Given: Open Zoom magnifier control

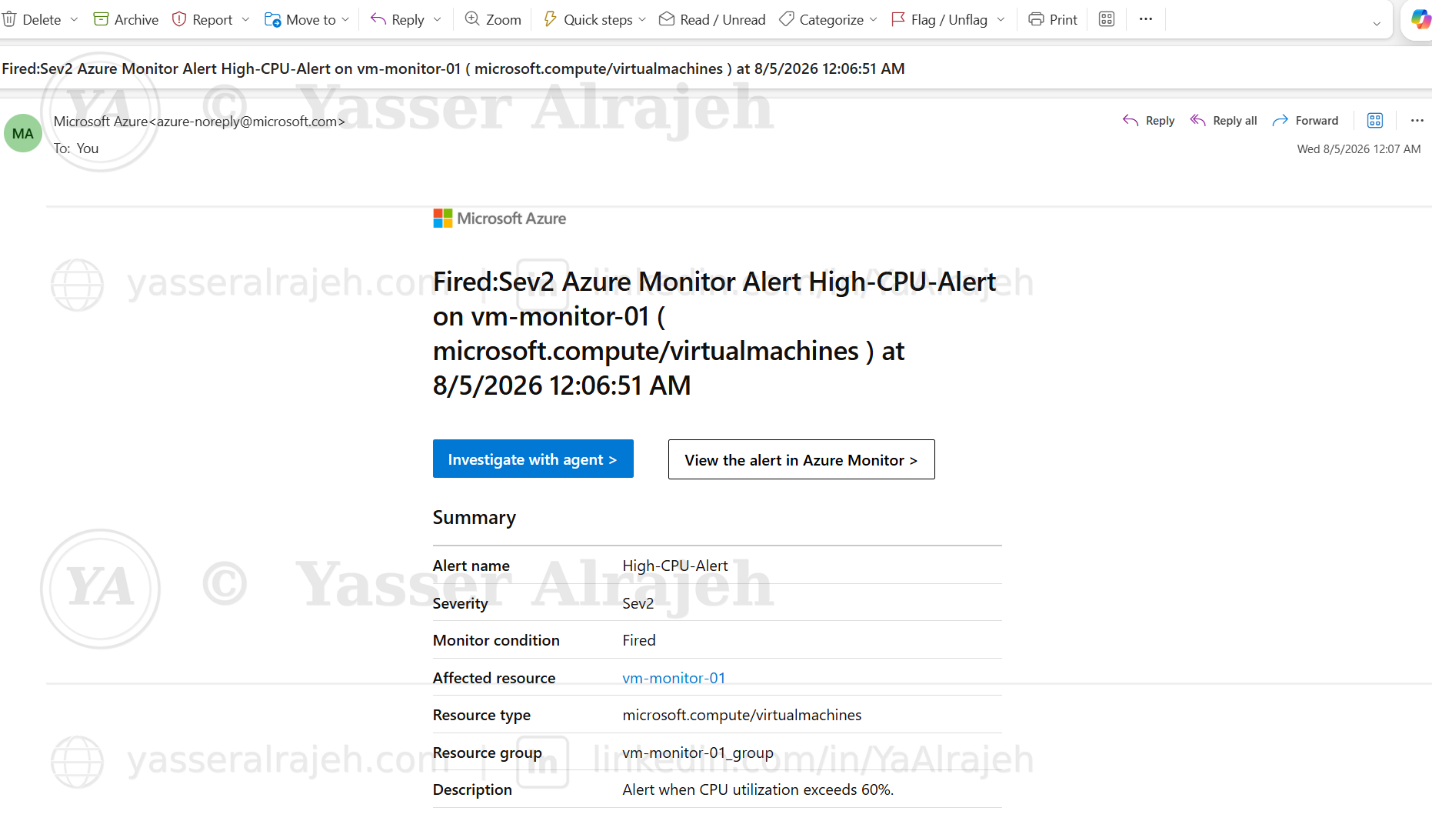Looking at the screenshot, I should pyautogui.click(x=493, y=19).
